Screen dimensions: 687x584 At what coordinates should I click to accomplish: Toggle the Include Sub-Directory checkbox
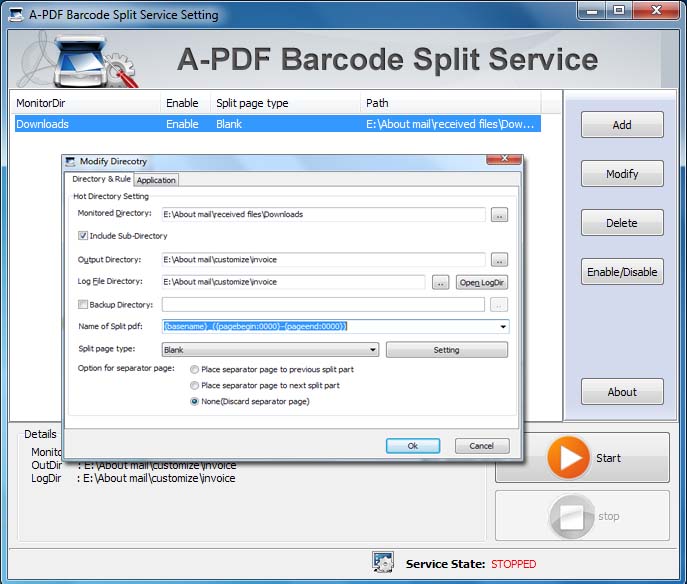pyautogui.click(x=83, y=236)
